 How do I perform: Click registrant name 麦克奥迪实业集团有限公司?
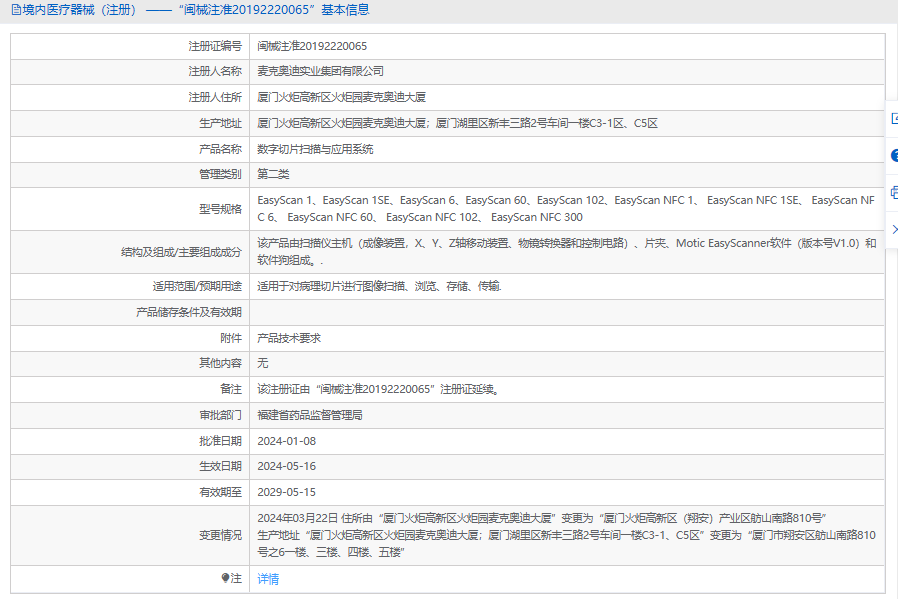pos(320,71)
